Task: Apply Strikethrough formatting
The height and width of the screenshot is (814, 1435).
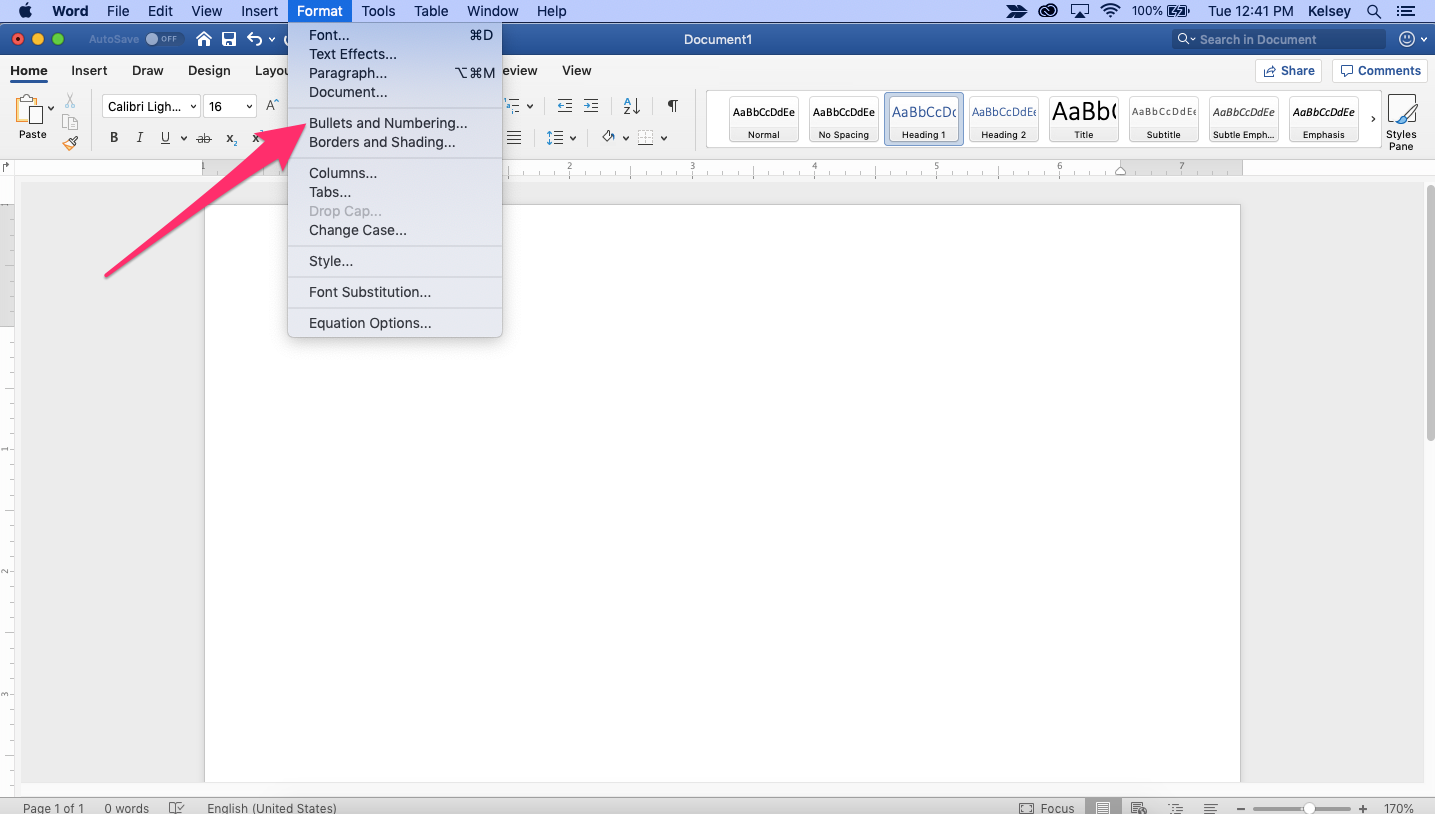Action: [x=204, y=138]
